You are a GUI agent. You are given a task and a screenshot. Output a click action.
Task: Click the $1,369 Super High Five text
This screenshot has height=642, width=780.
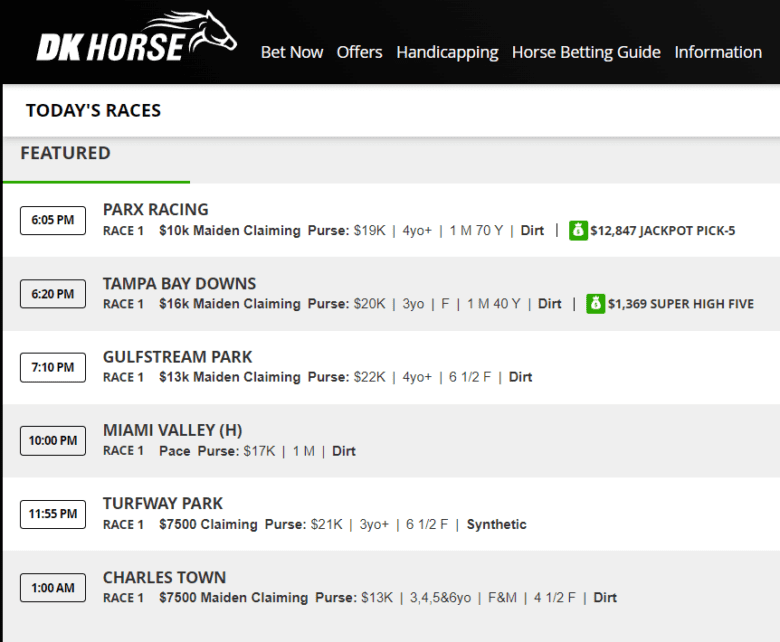tap(681, 304)
